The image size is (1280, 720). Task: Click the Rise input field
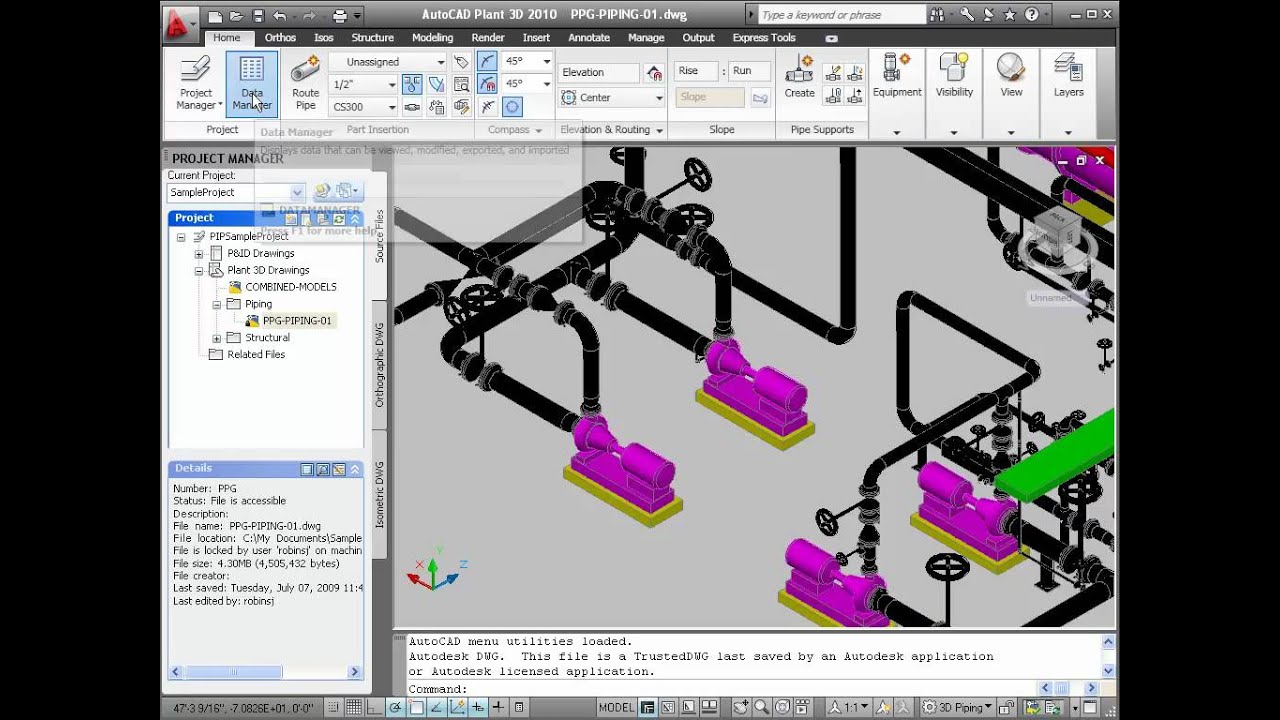(696, 71)
